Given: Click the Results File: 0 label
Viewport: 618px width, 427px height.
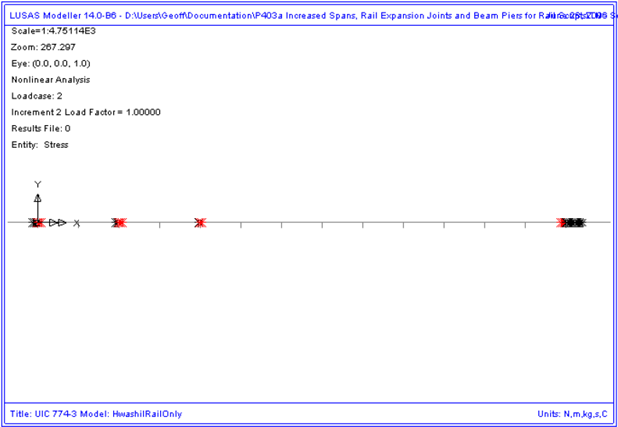Looking at the screenshot, I should coord(41,128).
